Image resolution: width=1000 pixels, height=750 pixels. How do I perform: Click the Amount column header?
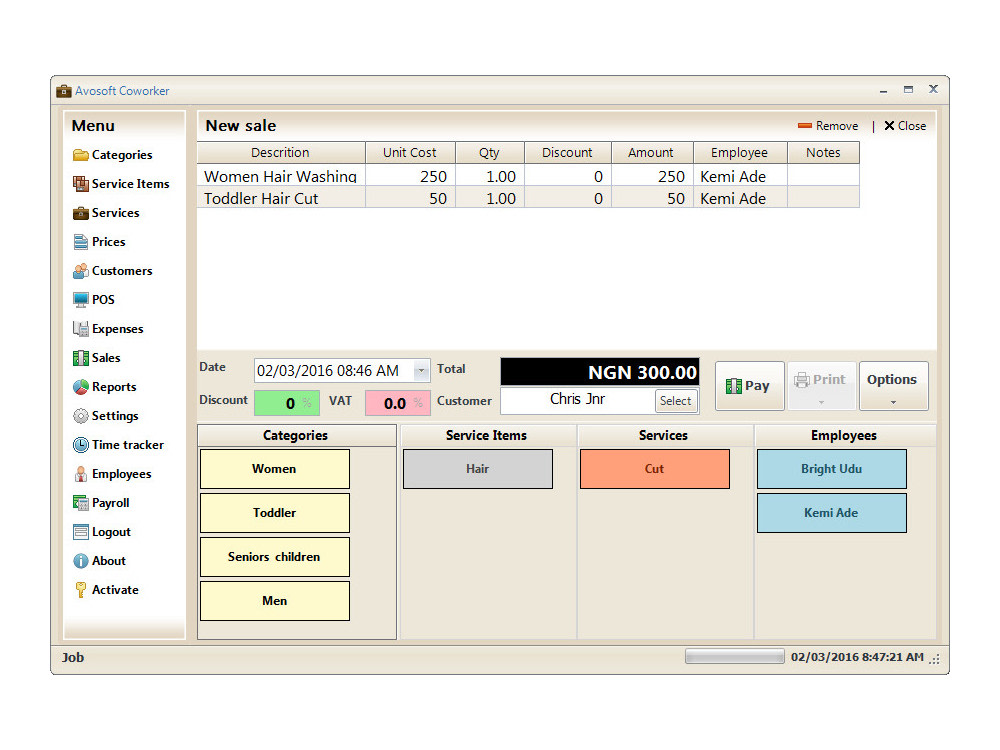tap(652, 152)
